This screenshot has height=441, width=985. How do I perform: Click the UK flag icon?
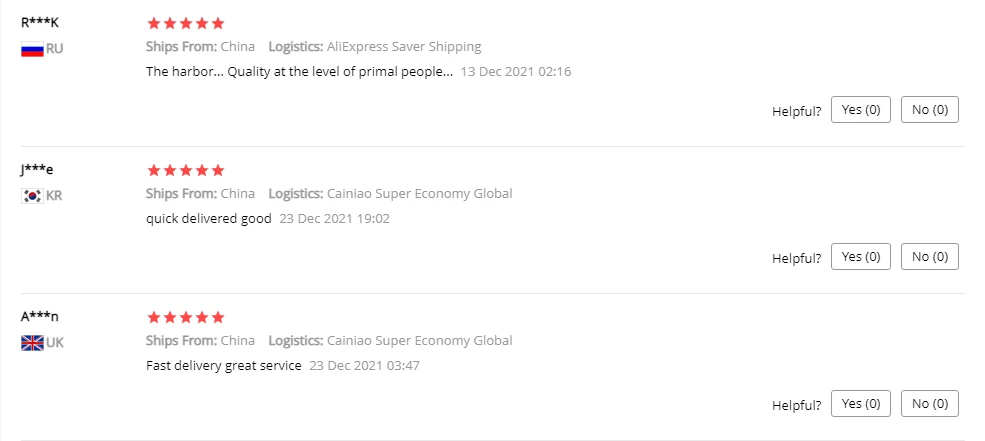pos(32,343)
